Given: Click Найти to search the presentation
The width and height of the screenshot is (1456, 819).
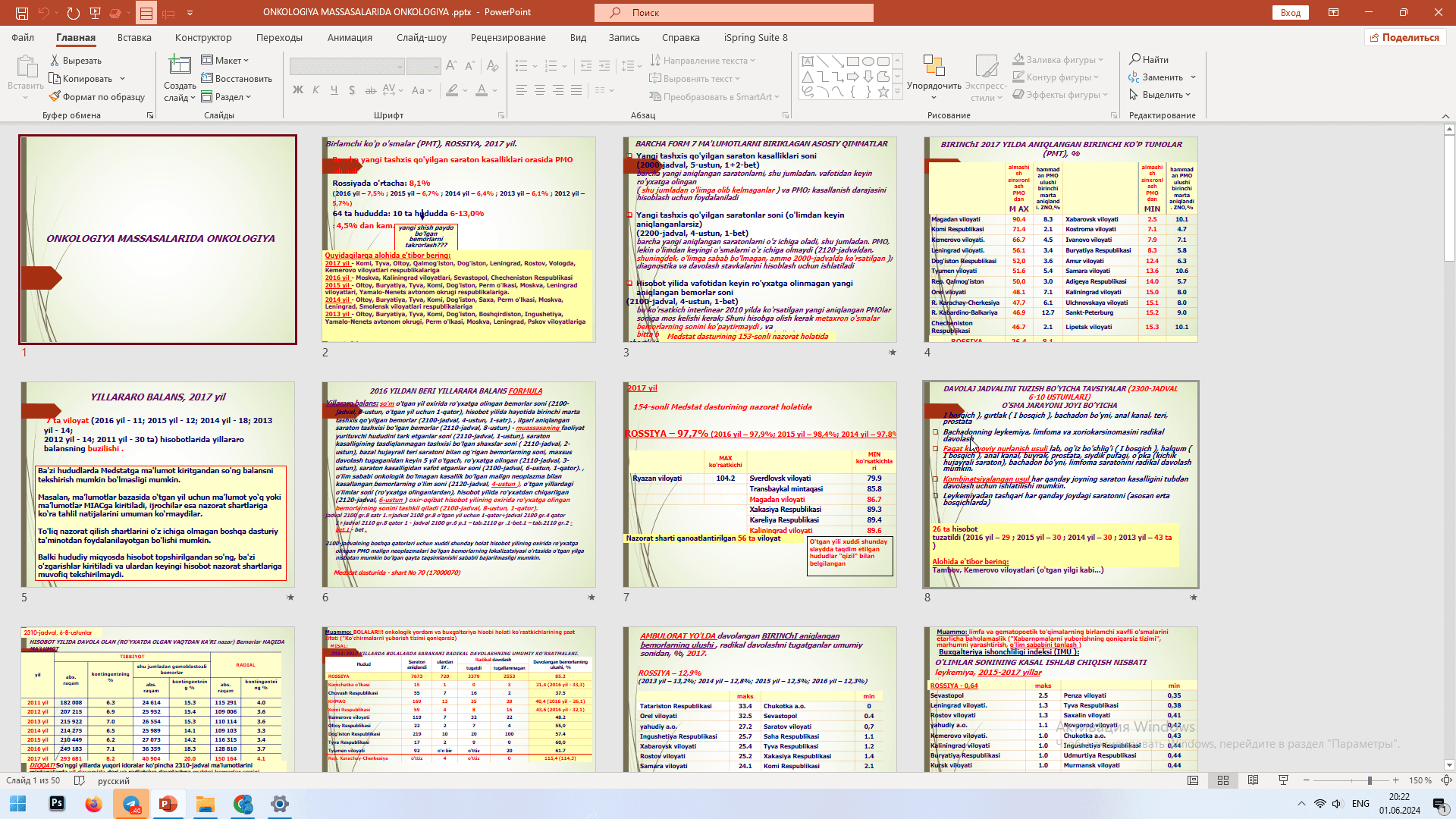Looking at the screenshot, I should point(1149,60).
